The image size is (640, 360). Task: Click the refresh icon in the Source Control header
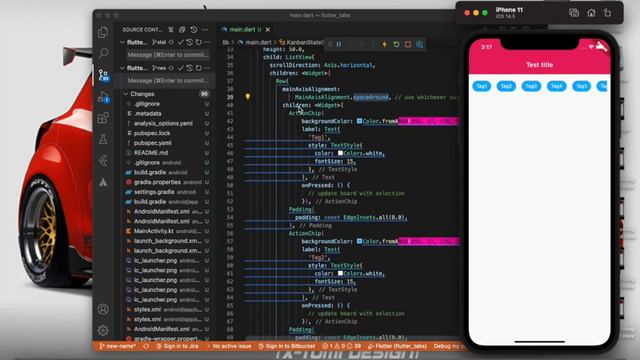(x=193, y=29)
